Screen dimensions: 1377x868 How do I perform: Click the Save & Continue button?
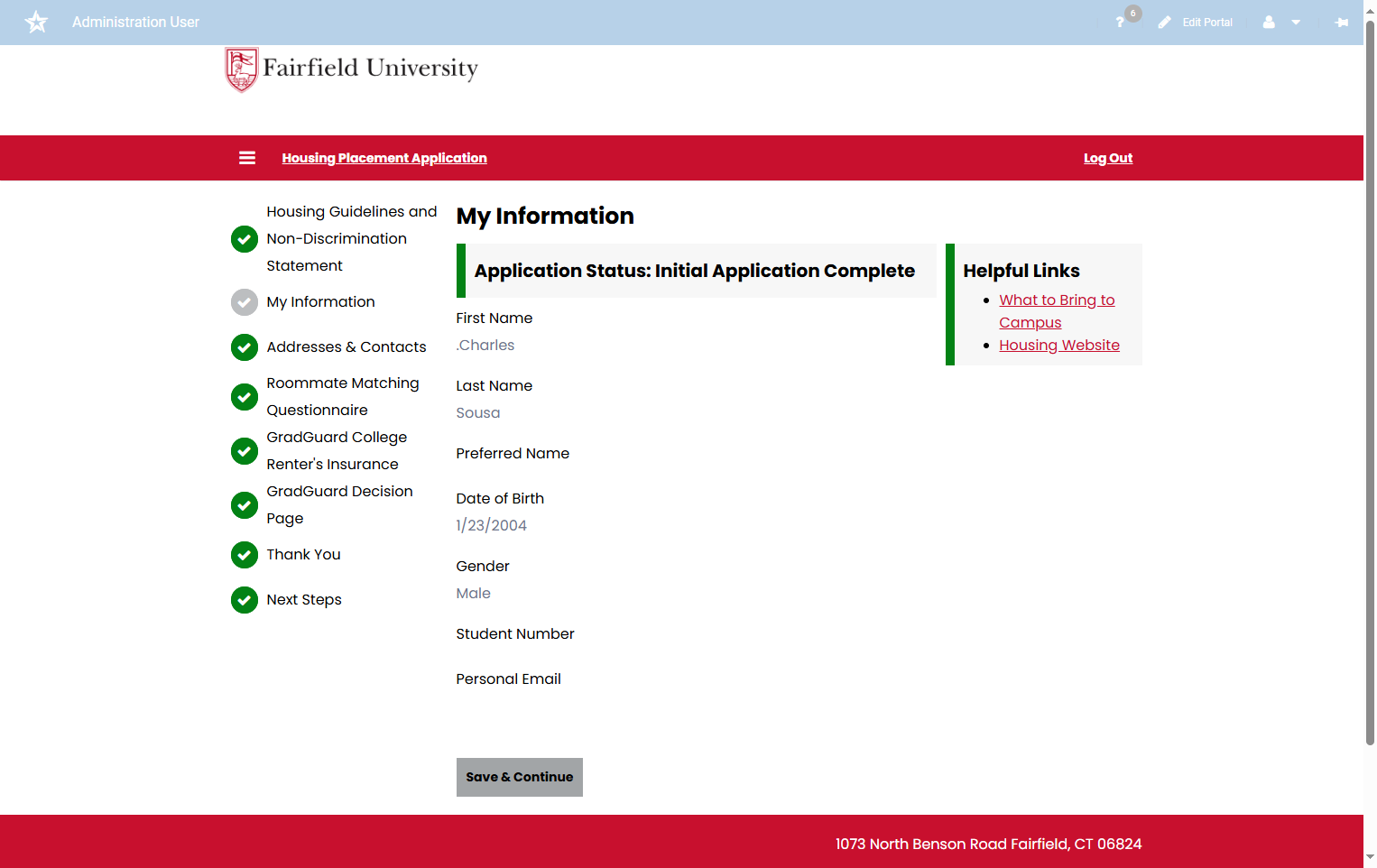520,778
